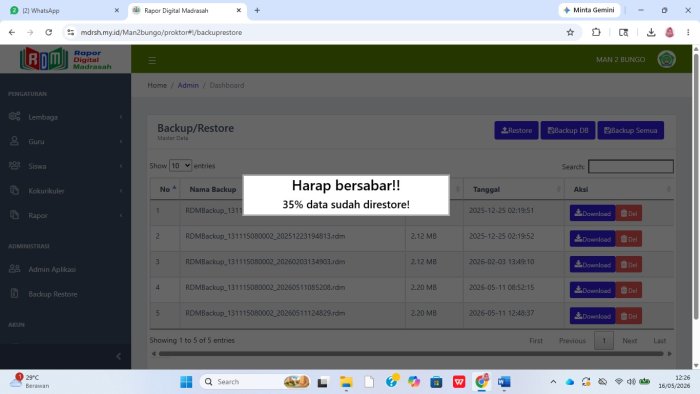Click the Restore button

516,130
